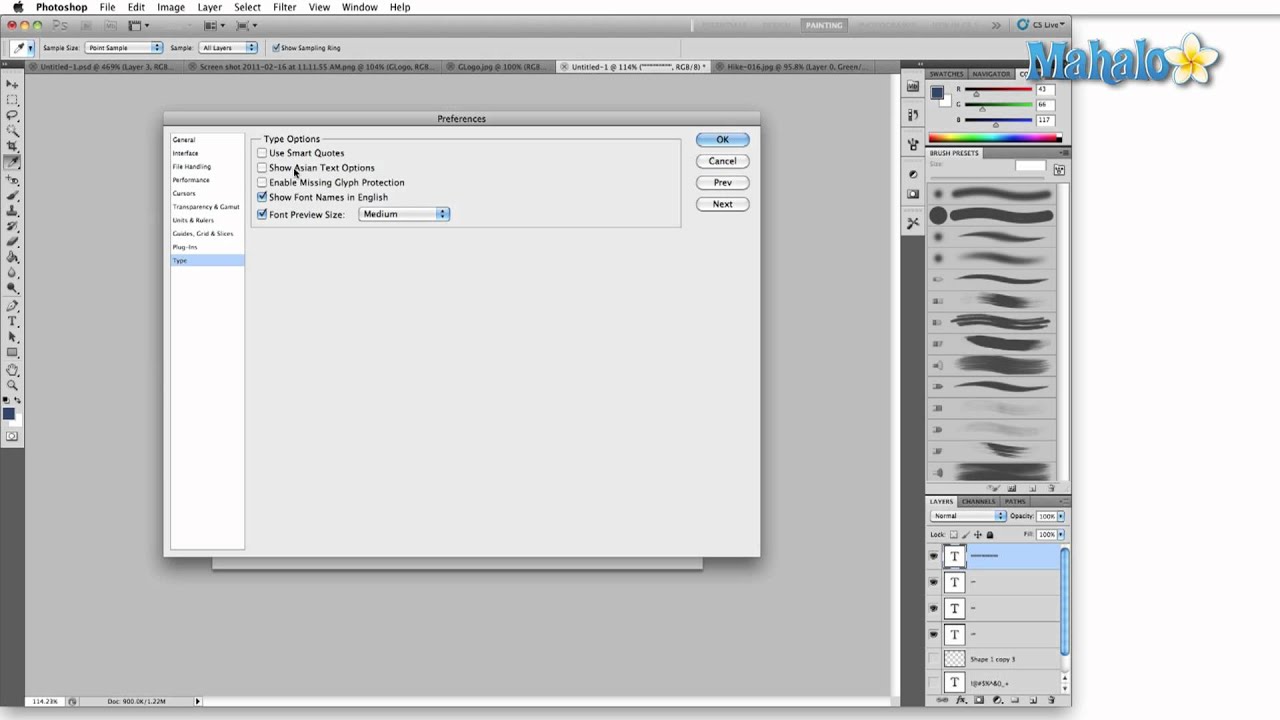
Task: Select the History Brush tool
Action: 13,226
